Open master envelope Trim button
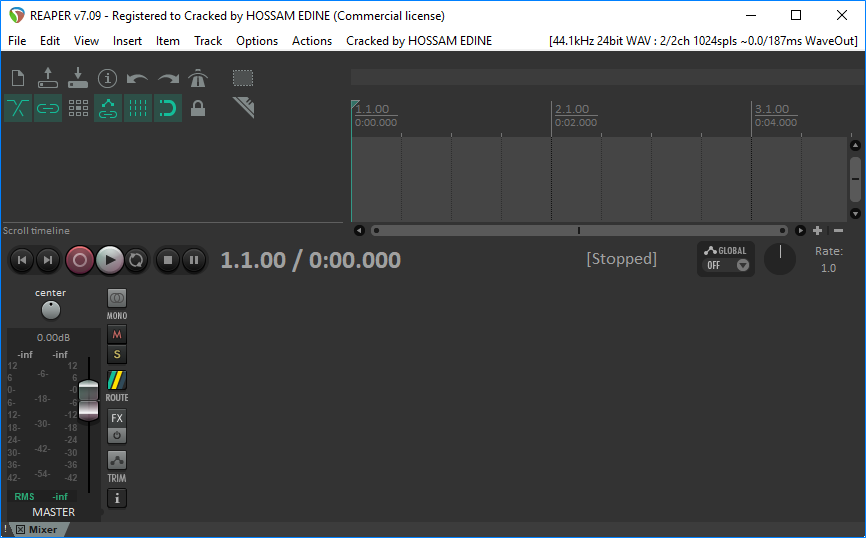Screen dimensions: 866x538 117,460
